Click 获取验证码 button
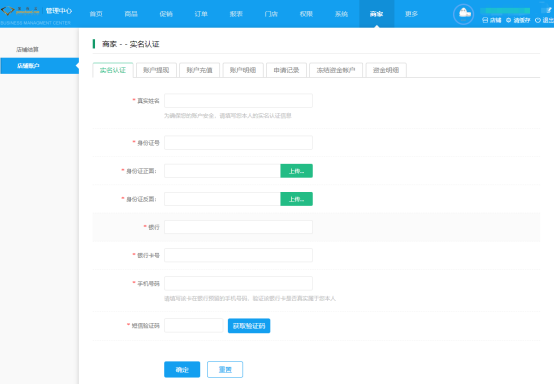The image size is (554, 384). [x=249, y=326]
